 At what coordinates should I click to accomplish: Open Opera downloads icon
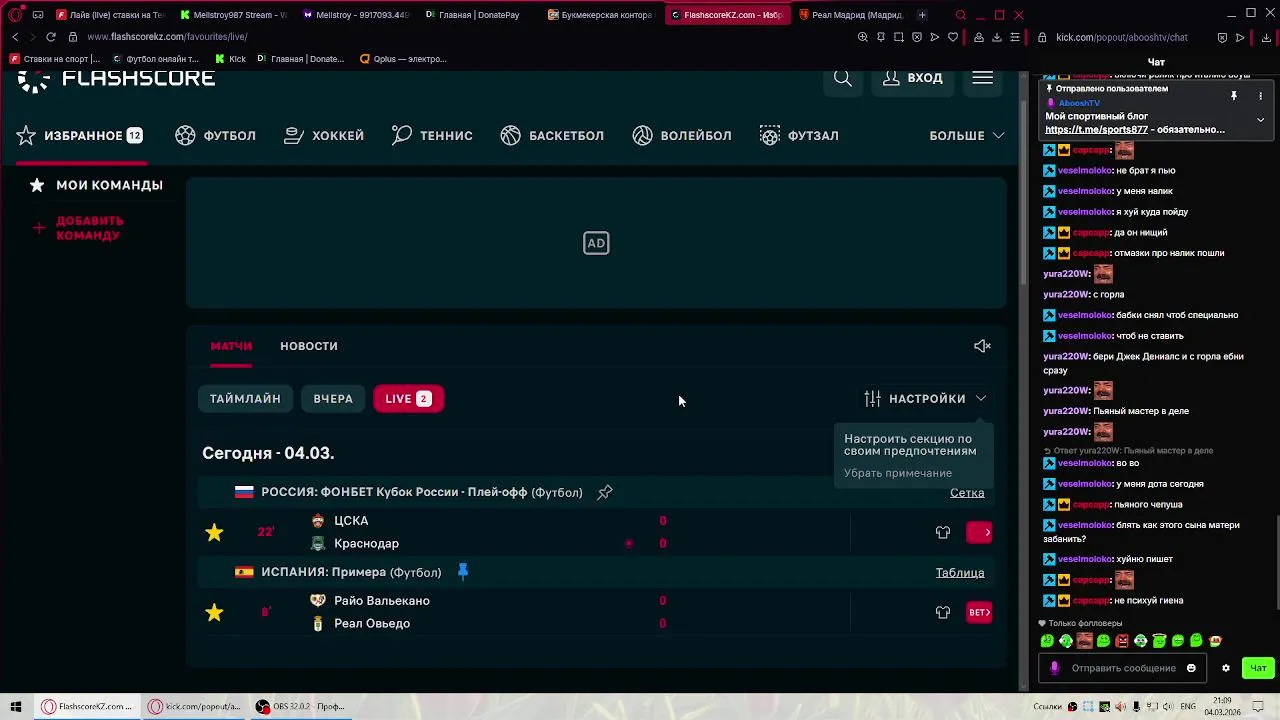point(996,37)
